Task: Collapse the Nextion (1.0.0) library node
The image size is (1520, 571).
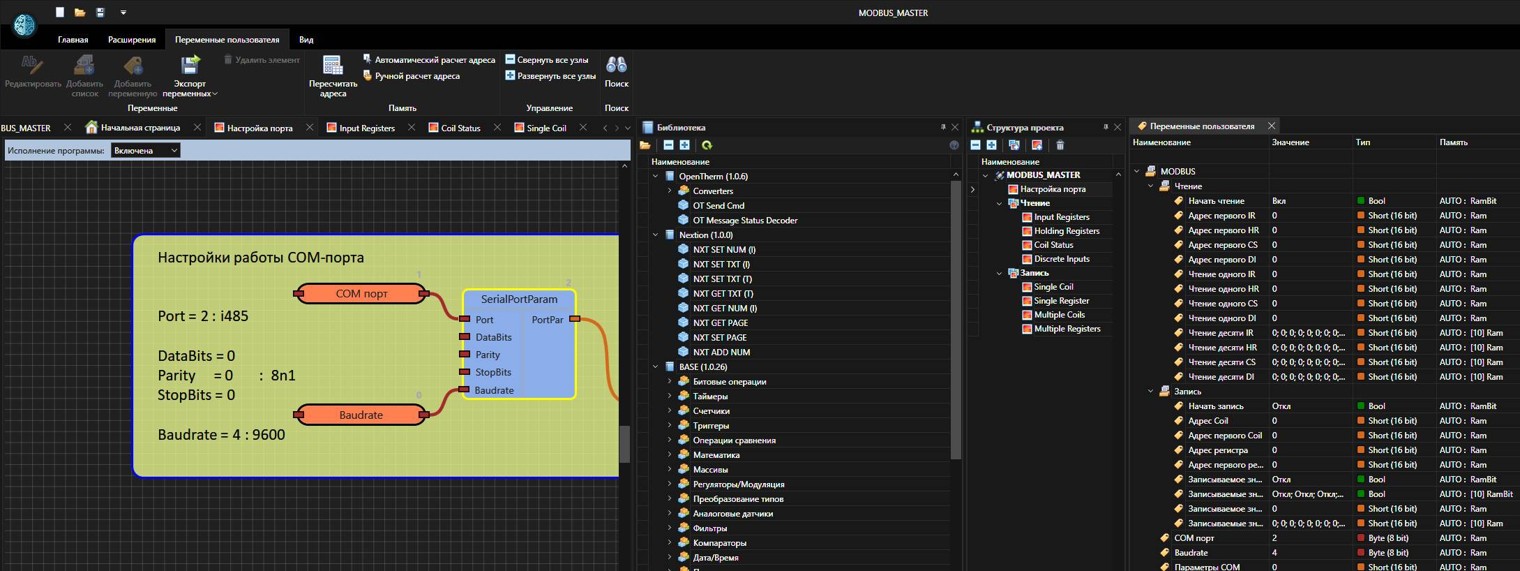Action: (656, 235)
